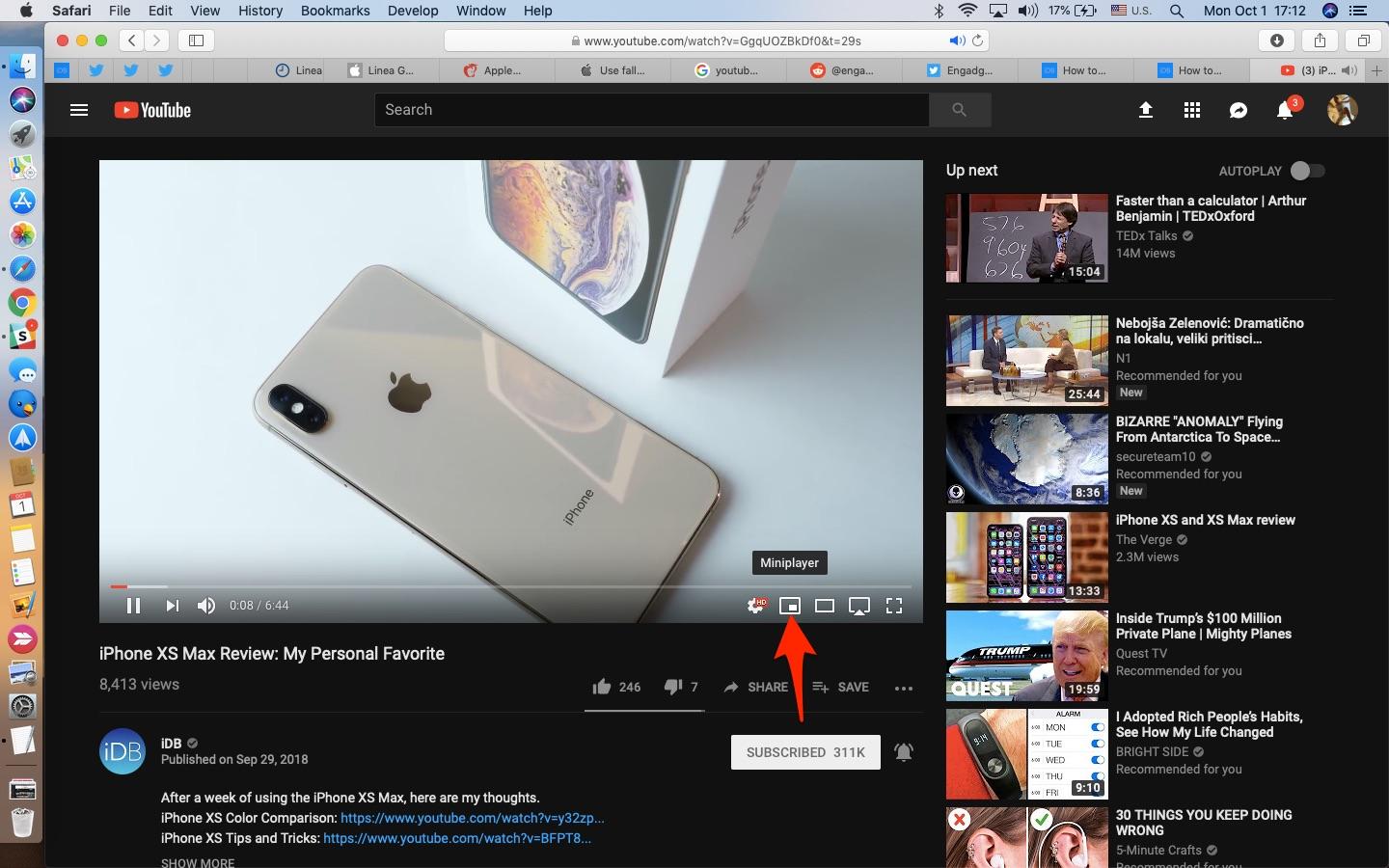1389x868 pixels.
Task: Open the iDB channel avatar
Action: [123, 751]
